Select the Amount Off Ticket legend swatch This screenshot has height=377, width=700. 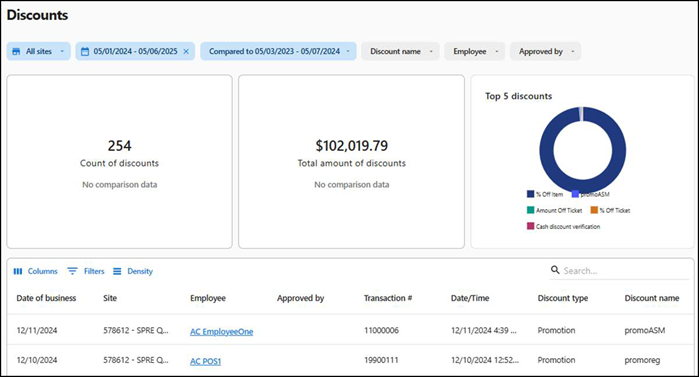click(530, 210)
